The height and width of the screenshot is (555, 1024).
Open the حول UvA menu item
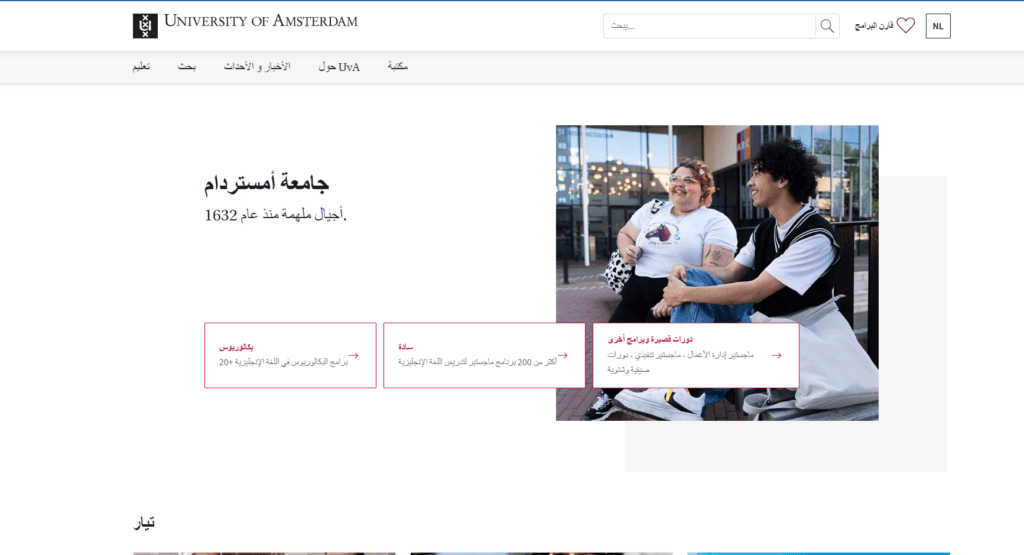click(338, 67)
